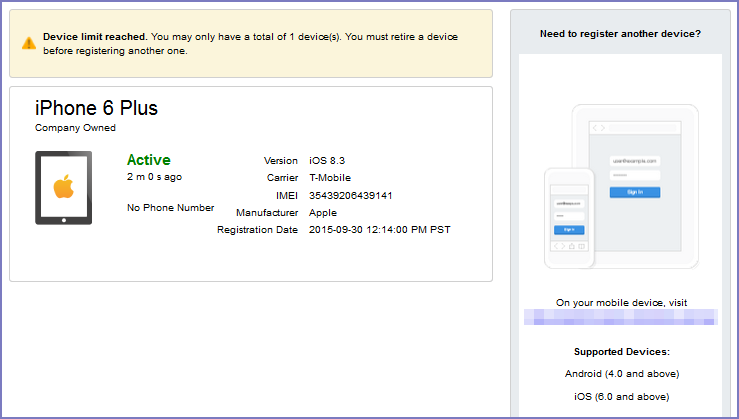The image size is (739, 419).
Task: Click the No Phone Number text
Action: point(171,207)
